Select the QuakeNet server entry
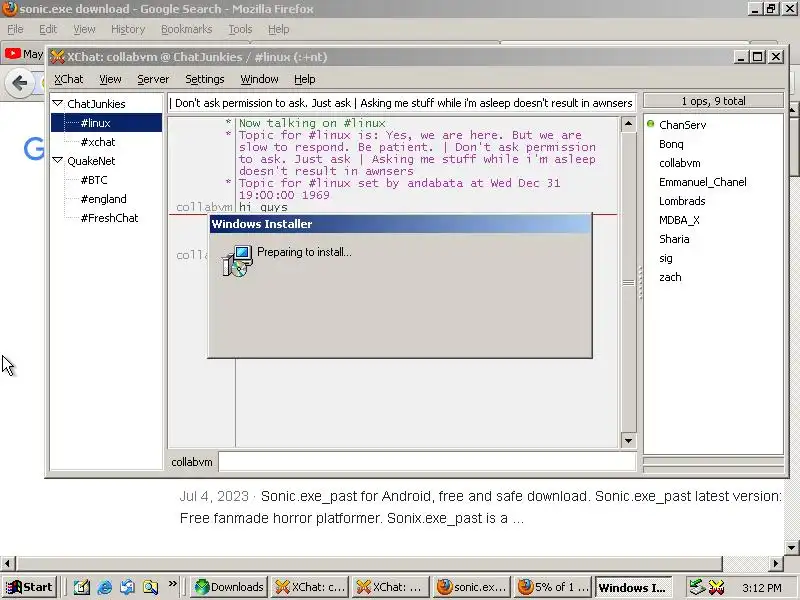The width and height of the screenshot is (800, 600). 91,161
